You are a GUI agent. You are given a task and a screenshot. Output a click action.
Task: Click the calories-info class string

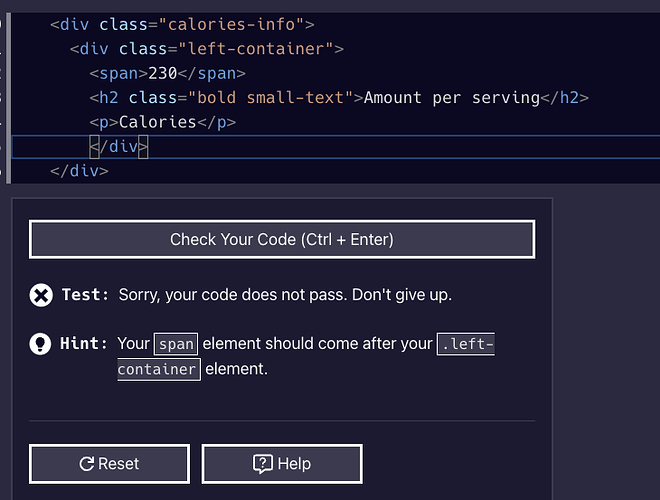(231, 24)
